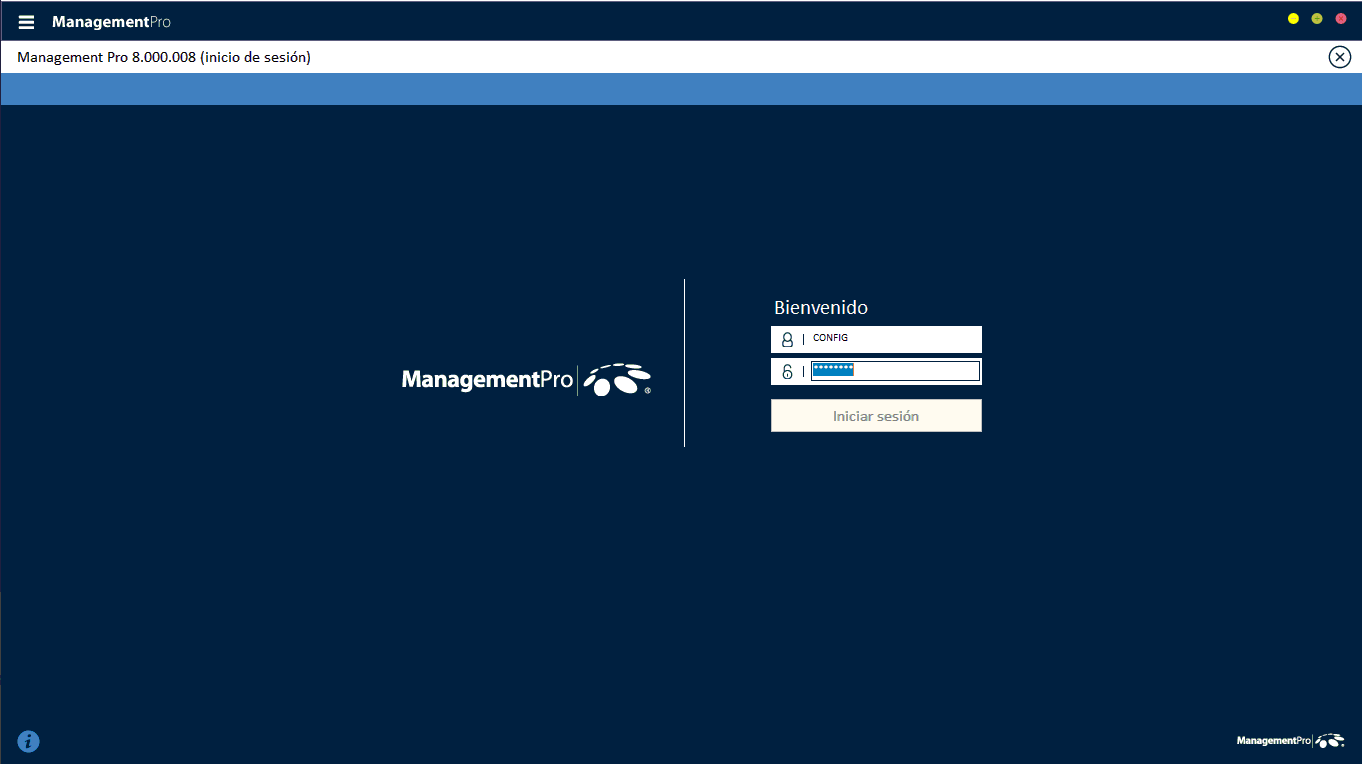1362x764 pixels.
Task: Select the 'Management Pro 8.000.008 (inicio de sesión)' title
Action: (x=164, y=58)
